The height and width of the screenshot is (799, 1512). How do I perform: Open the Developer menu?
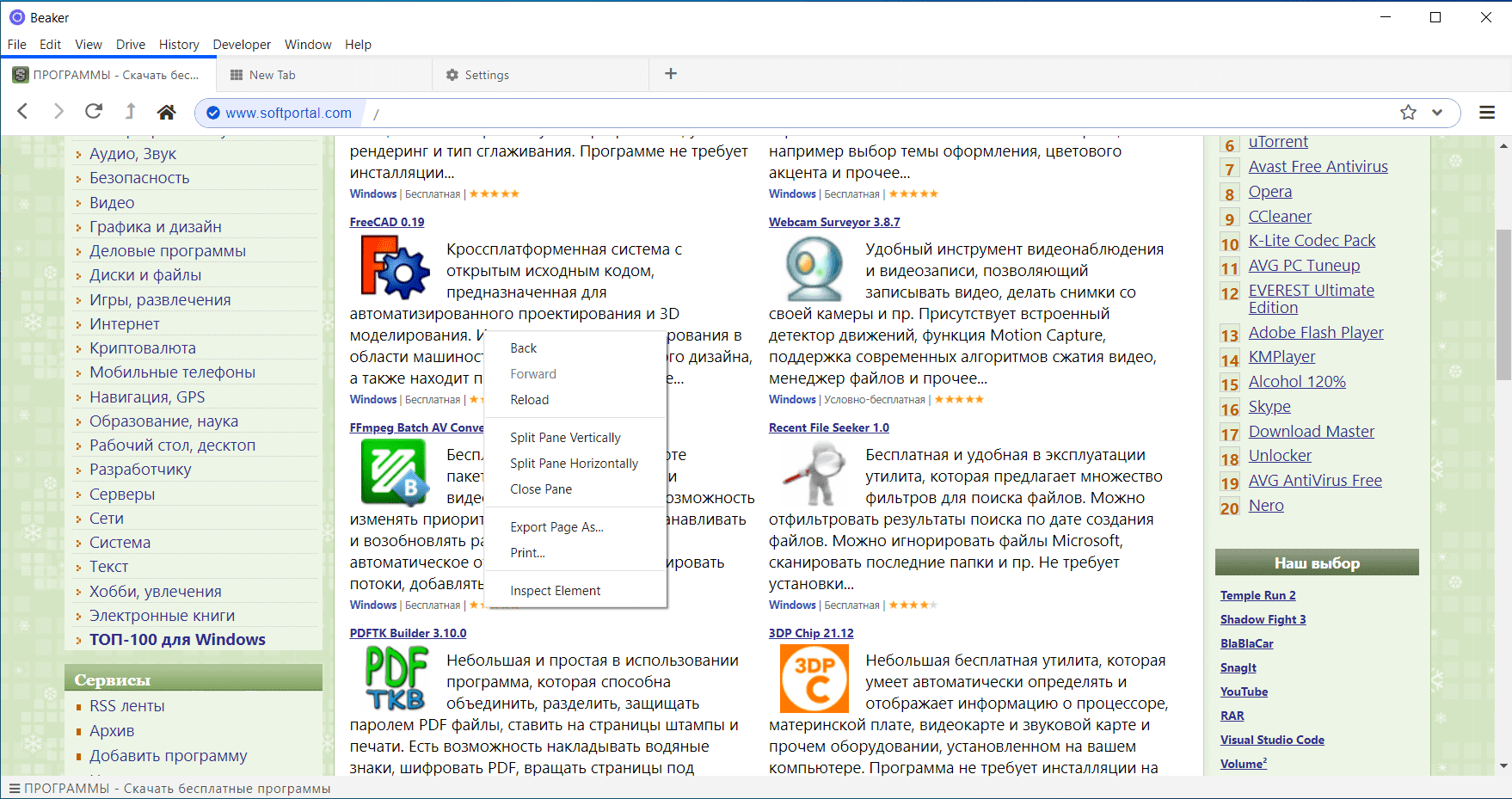(242, 45)
